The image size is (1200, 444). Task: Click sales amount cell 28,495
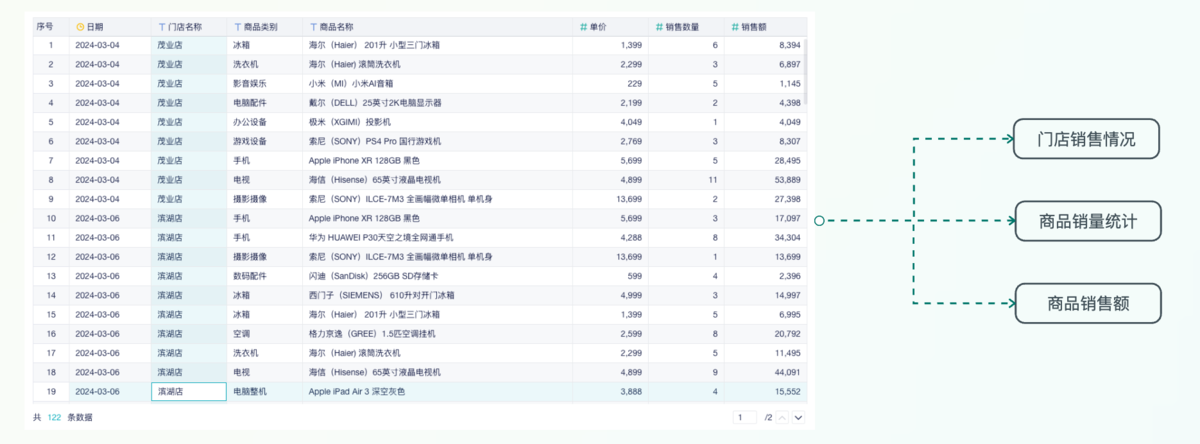pyautogui.click(x=765, y=161)
